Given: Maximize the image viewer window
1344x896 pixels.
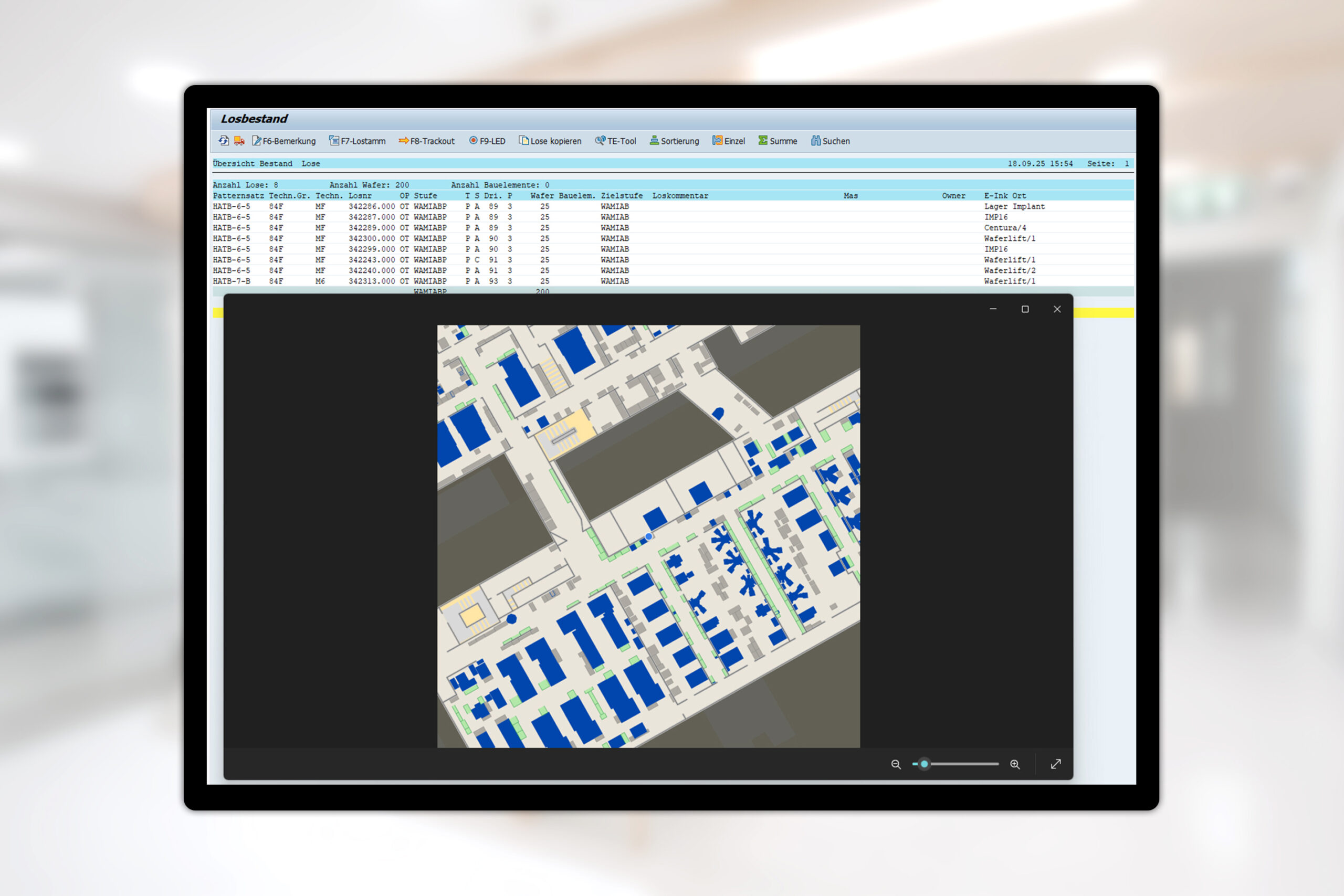Looking at the screenshot, I should point(1025,309).
